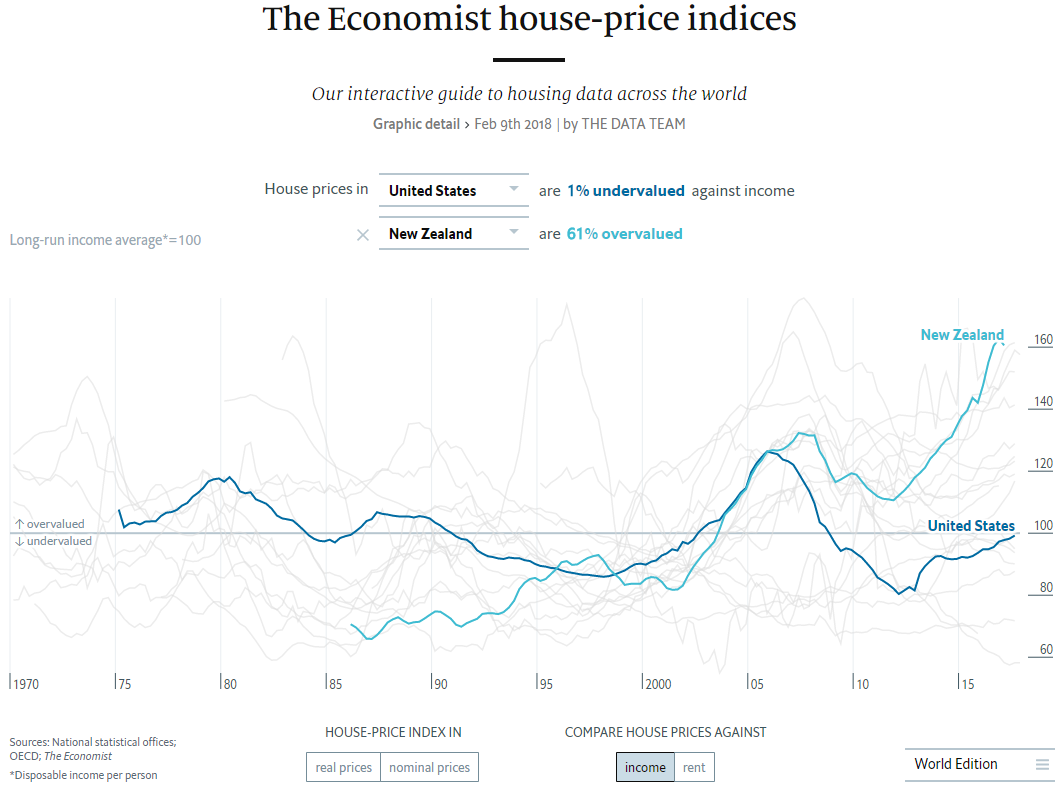Select the 15 year marker on the axis
1061x787 pixels.
tap(967, 684)
